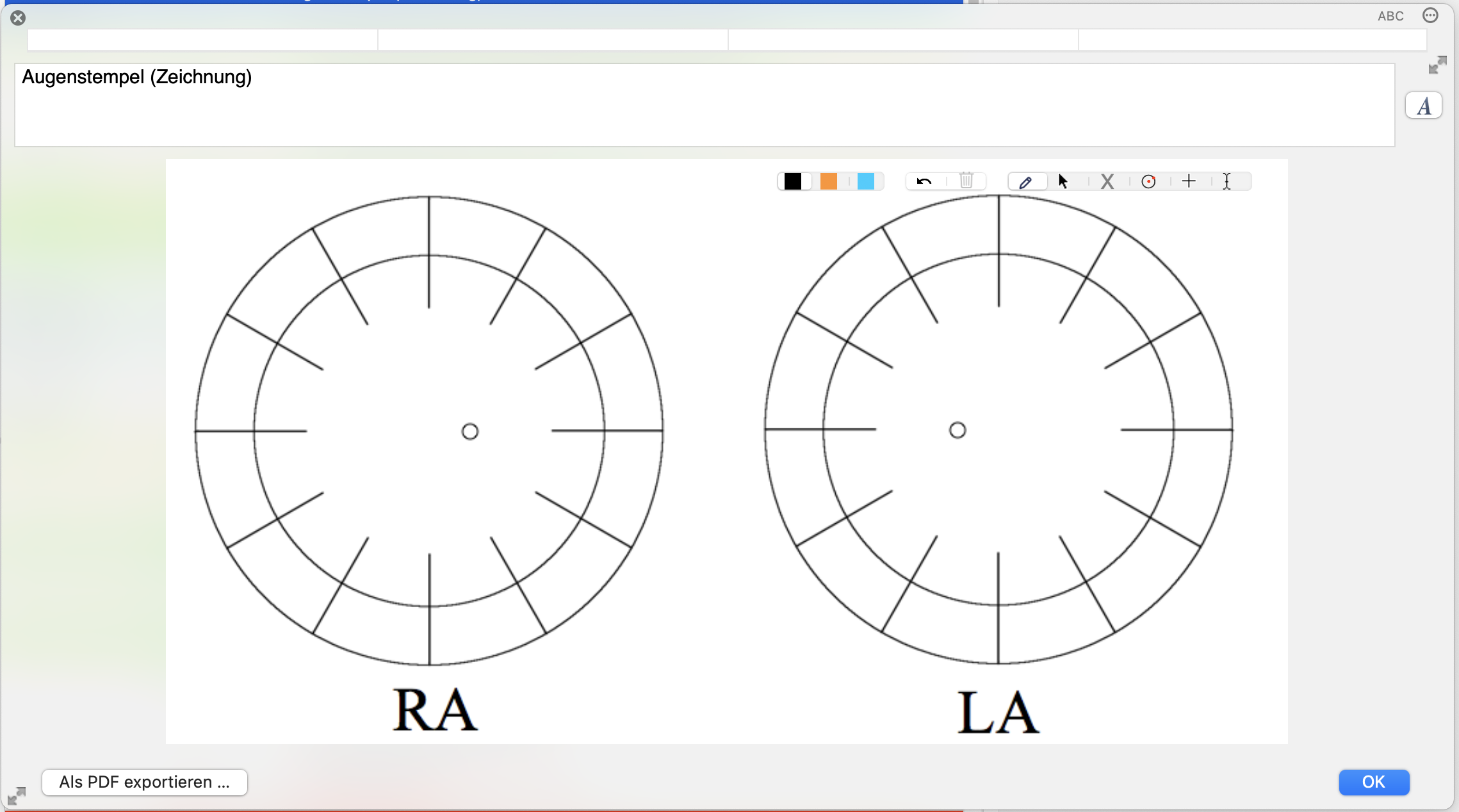Expand the text field with the arrows icon
Image resolution: width=1459 pixels, height=812 pixels.
coord(1438,65)
